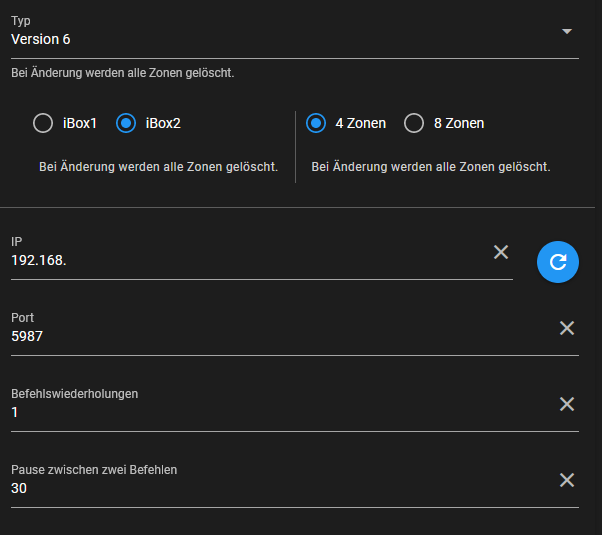Click the 8 Zonen label text
602x535 pixels.
459,123
